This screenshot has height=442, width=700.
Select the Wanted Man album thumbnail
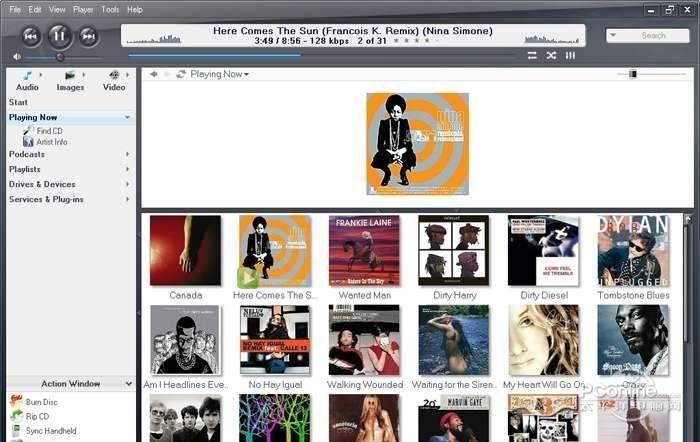(364, 250)
